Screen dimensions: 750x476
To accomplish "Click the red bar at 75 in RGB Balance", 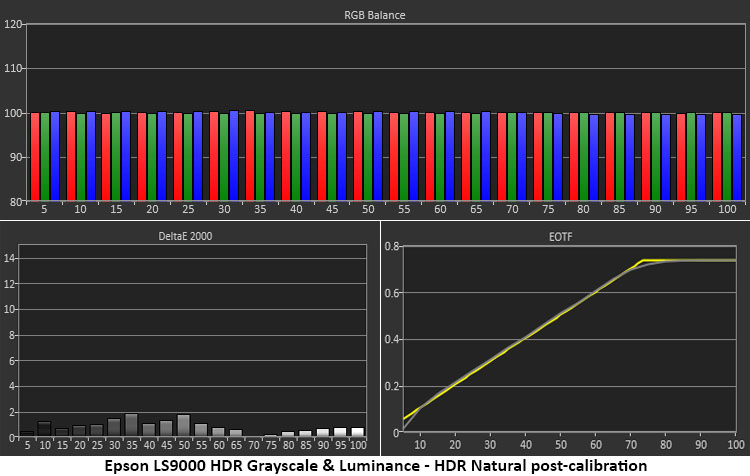I will point(535,157).
